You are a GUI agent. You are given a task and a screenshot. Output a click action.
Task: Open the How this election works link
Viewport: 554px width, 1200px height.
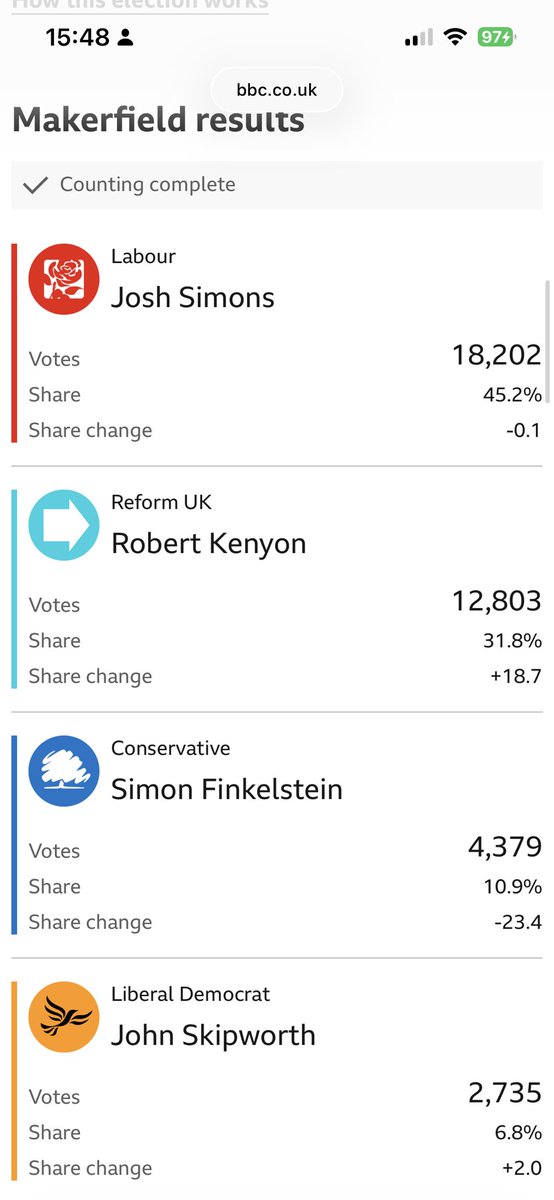140,5
